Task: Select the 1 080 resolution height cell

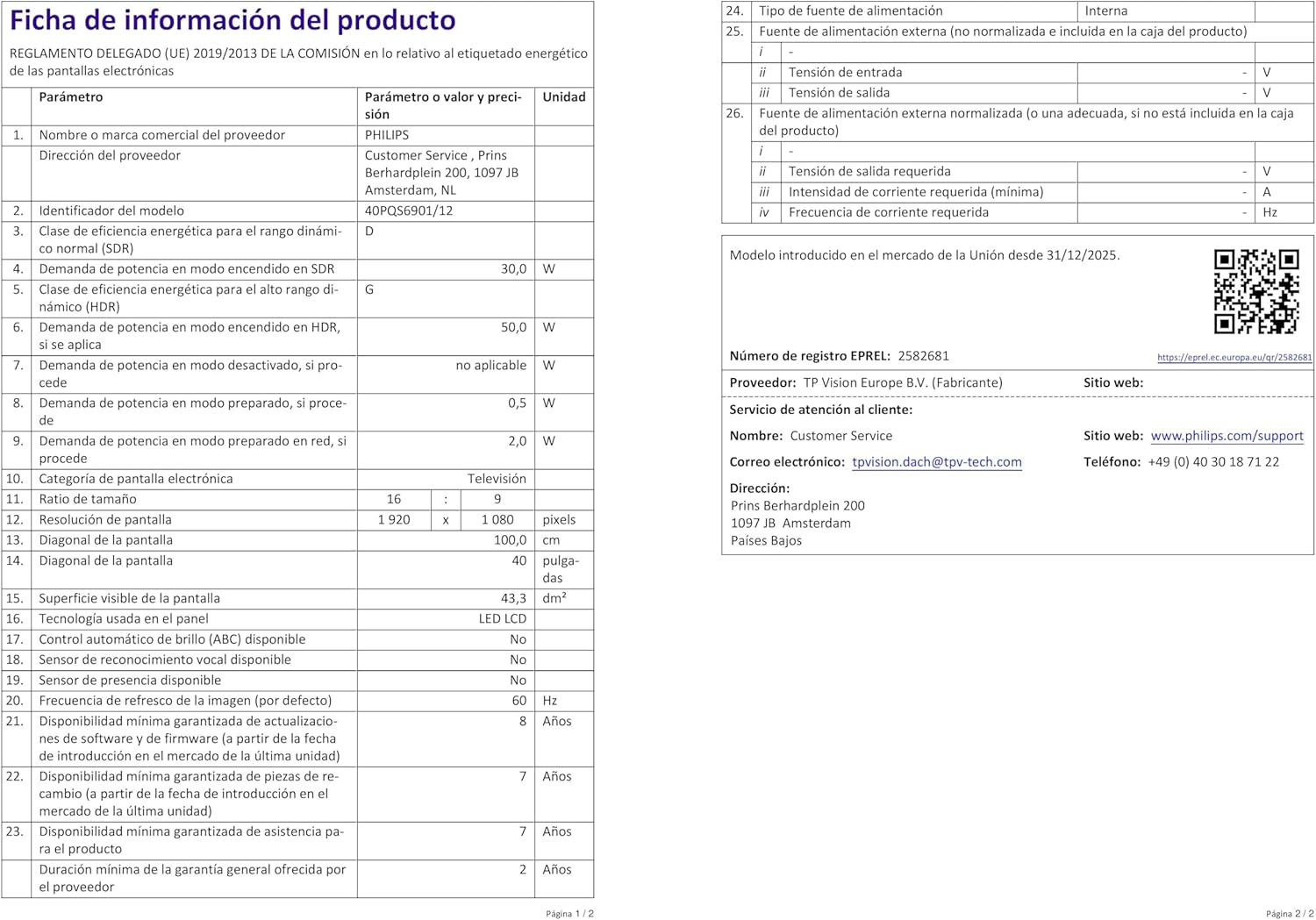Action: pyautogui.click(x=497, y=520)
